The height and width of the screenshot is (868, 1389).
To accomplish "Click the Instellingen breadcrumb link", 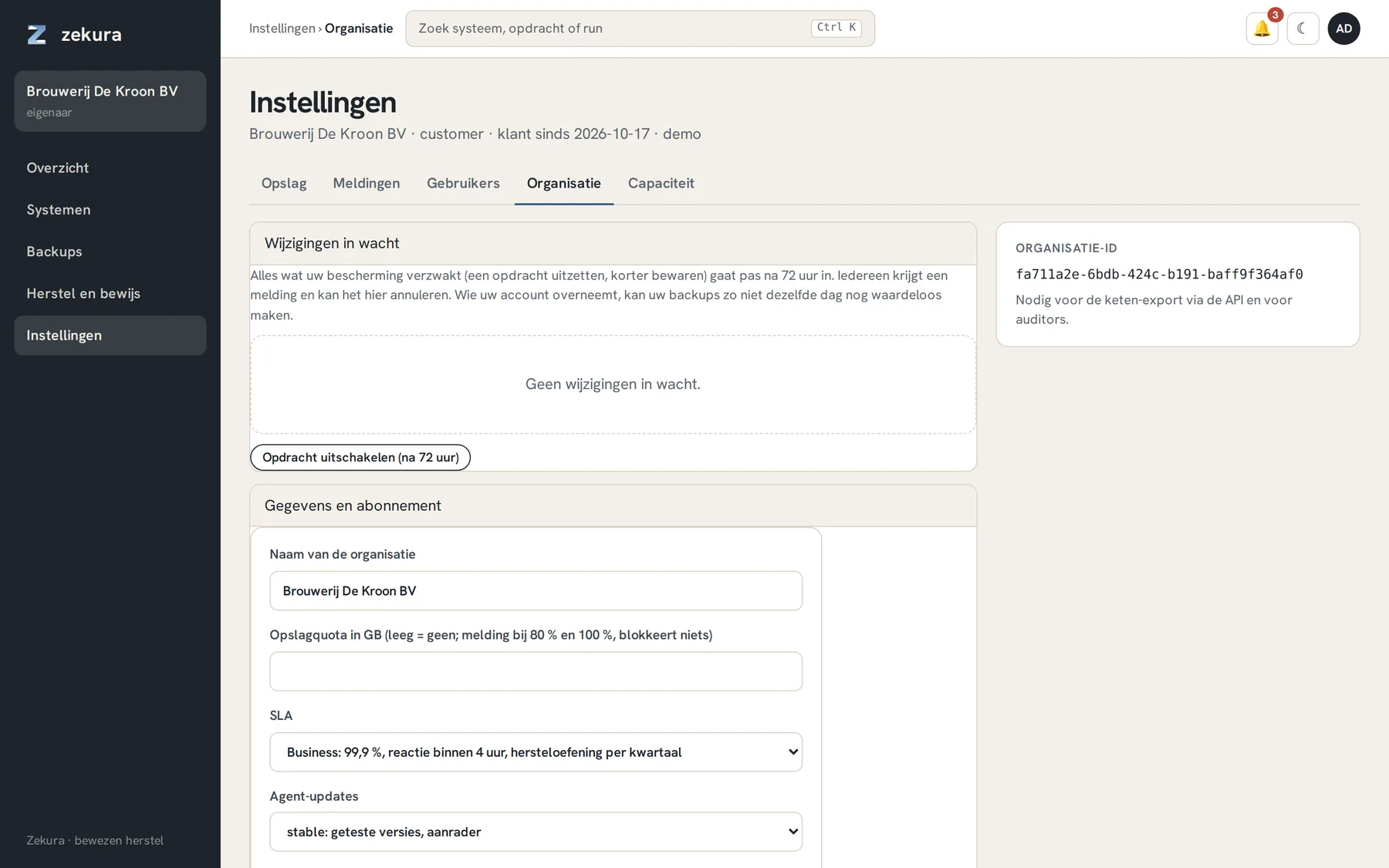I will point(282,29).
